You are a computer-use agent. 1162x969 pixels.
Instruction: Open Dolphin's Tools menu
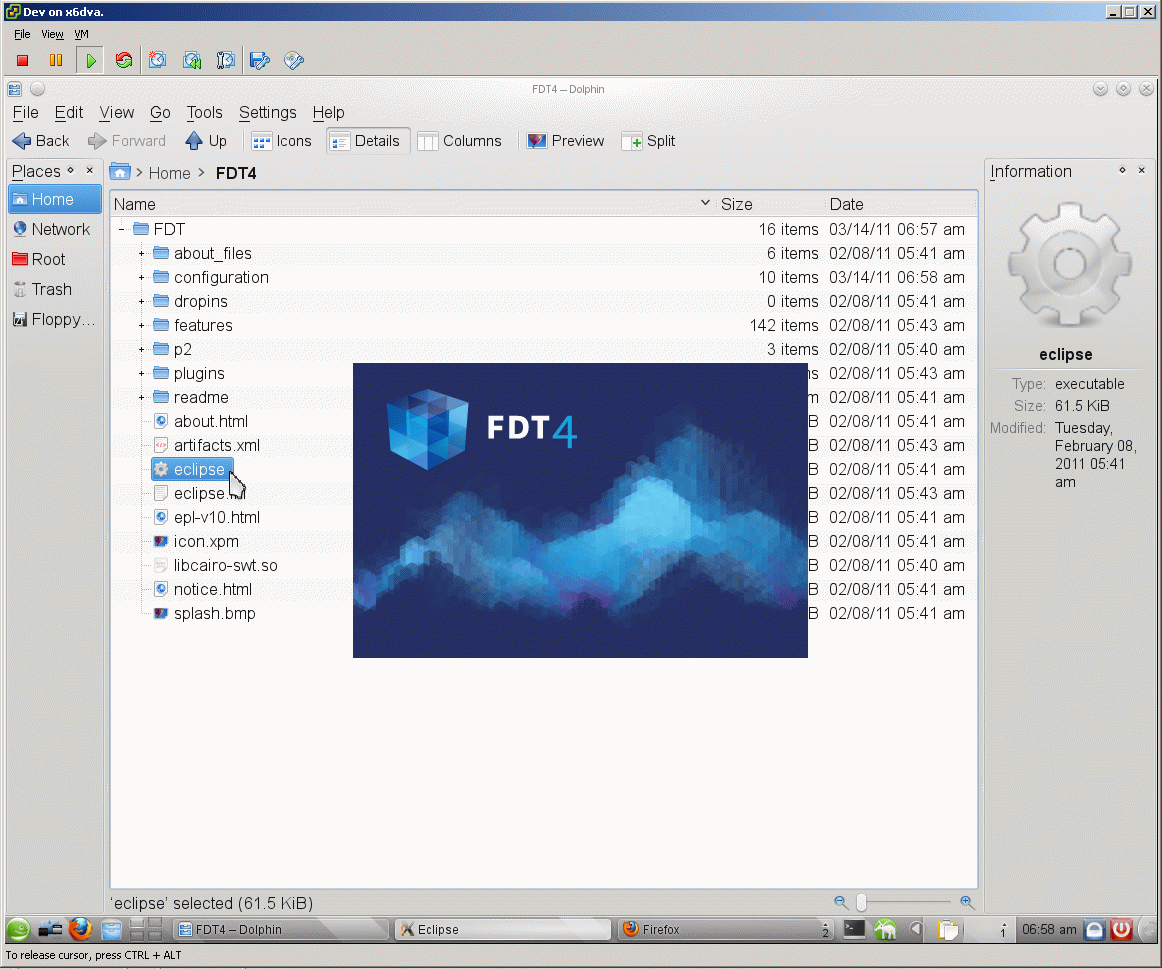pyautogui.click(x=204, y=113)
